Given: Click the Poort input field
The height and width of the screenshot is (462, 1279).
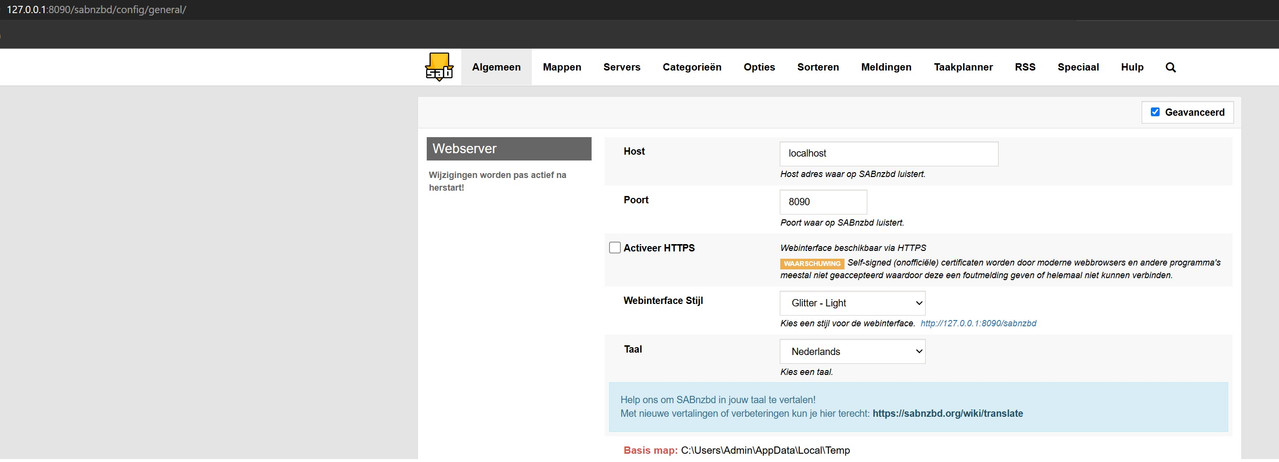Looking at the screenshot, I should click(x=823, y=202).
